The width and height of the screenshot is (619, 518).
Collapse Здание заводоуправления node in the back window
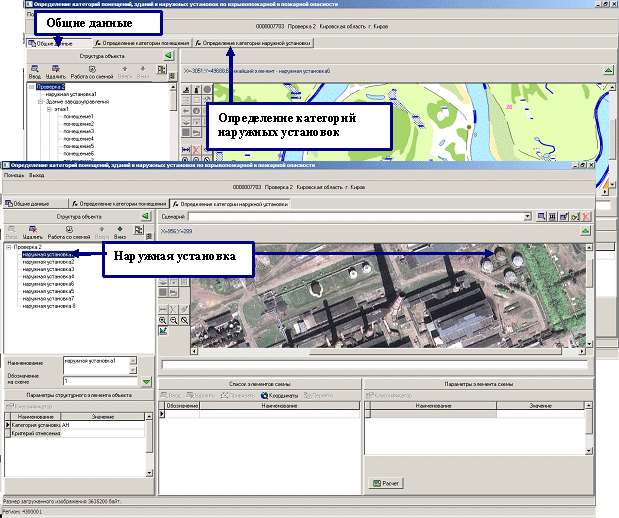40,102
